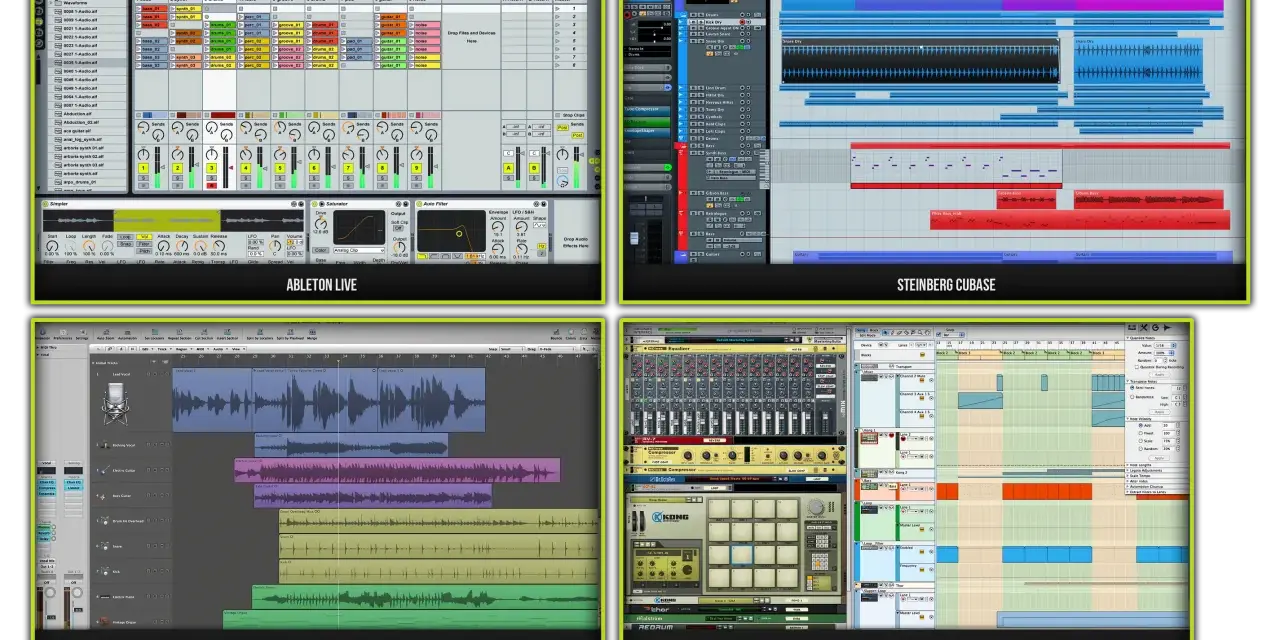Select the Randomize radio under Transpose Notes

(x=1132, y=396)
